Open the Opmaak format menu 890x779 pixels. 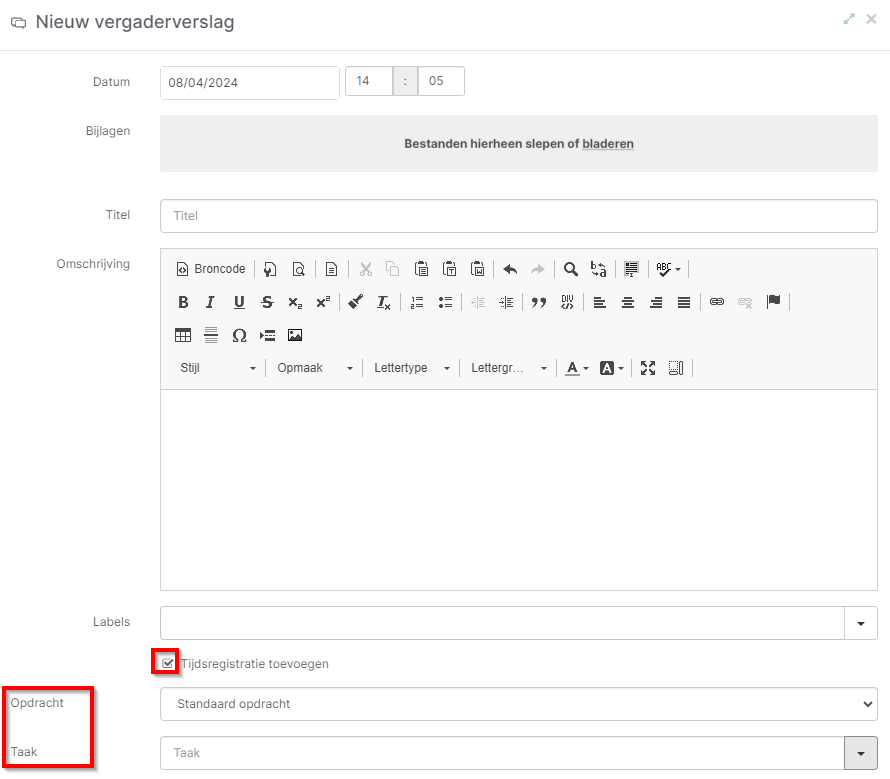pyautogui.click(x=314, y=368)
